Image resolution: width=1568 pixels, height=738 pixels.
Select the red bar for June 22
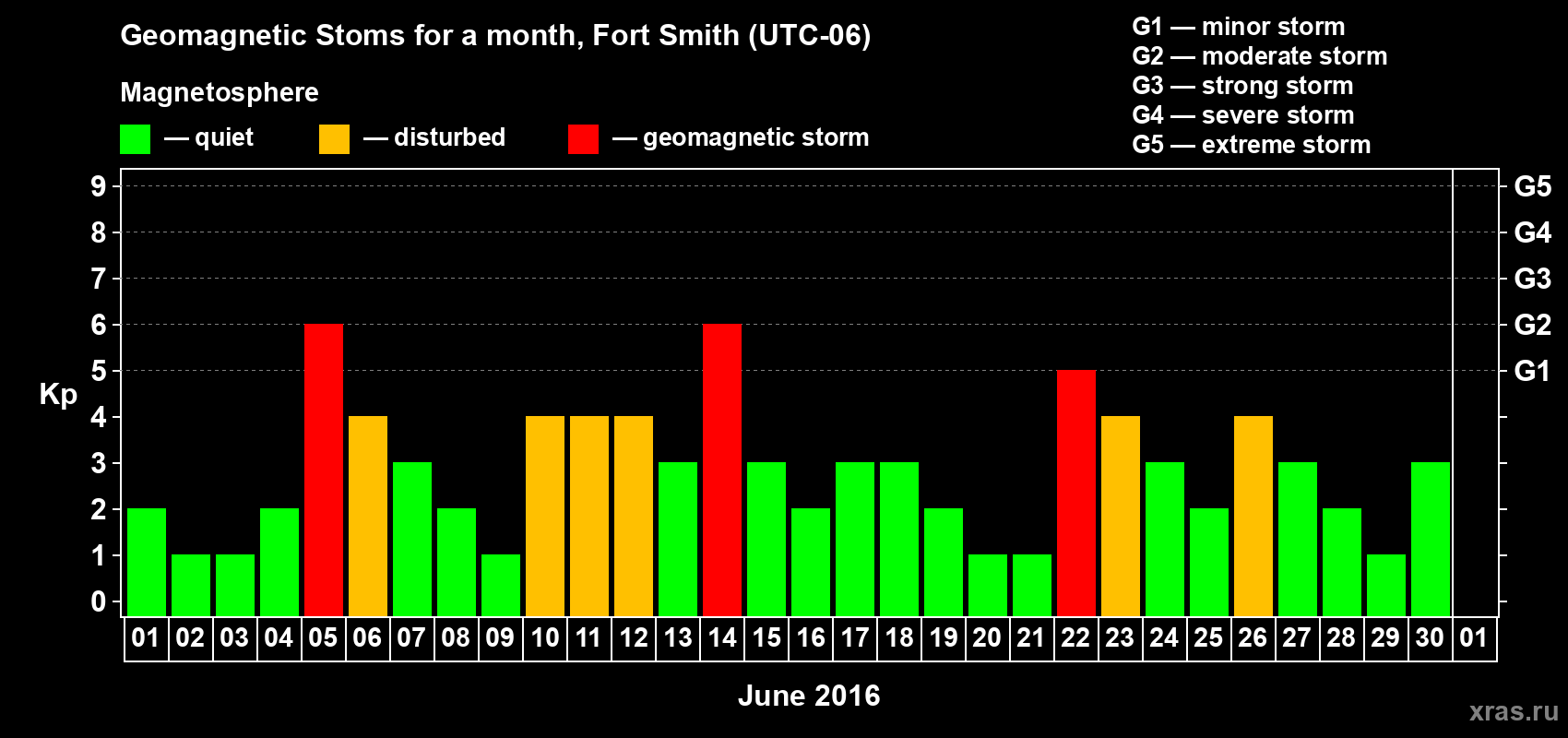[x=1076, y=494]
